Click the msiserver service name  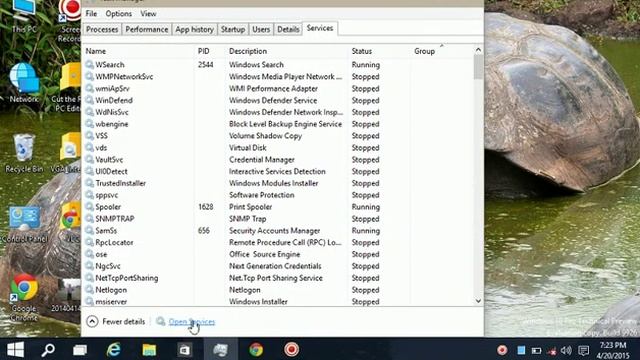(111, 302)
